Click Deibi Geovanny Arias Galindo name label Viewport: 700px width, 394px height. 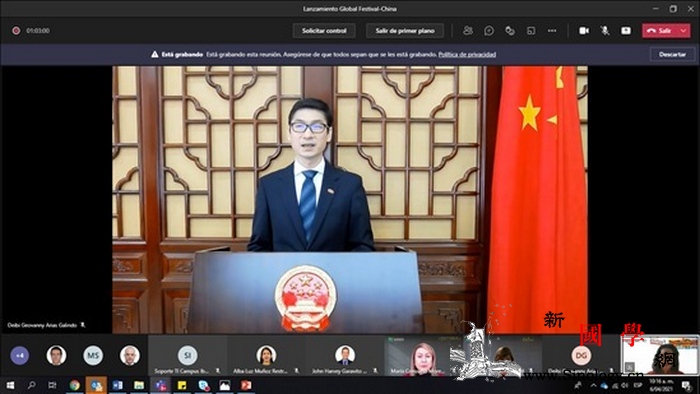[42, 325]
